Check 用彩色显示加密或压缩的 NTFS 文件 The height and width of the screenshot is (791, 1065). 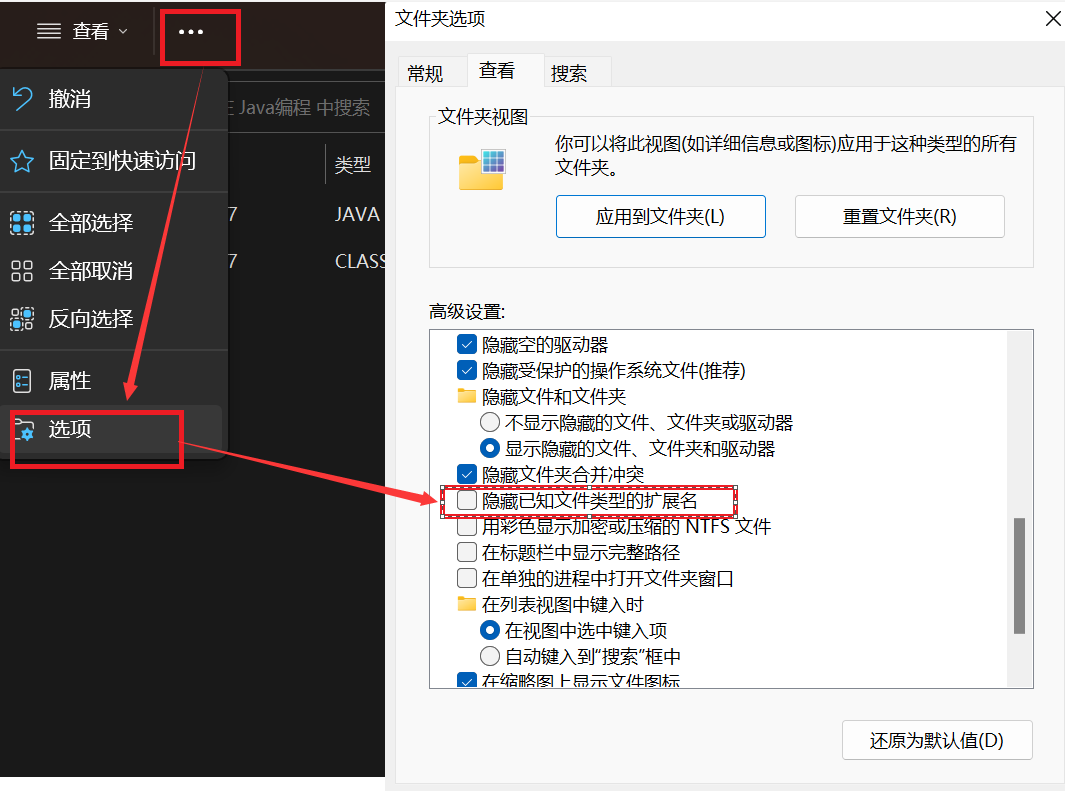tap(467, 526)
